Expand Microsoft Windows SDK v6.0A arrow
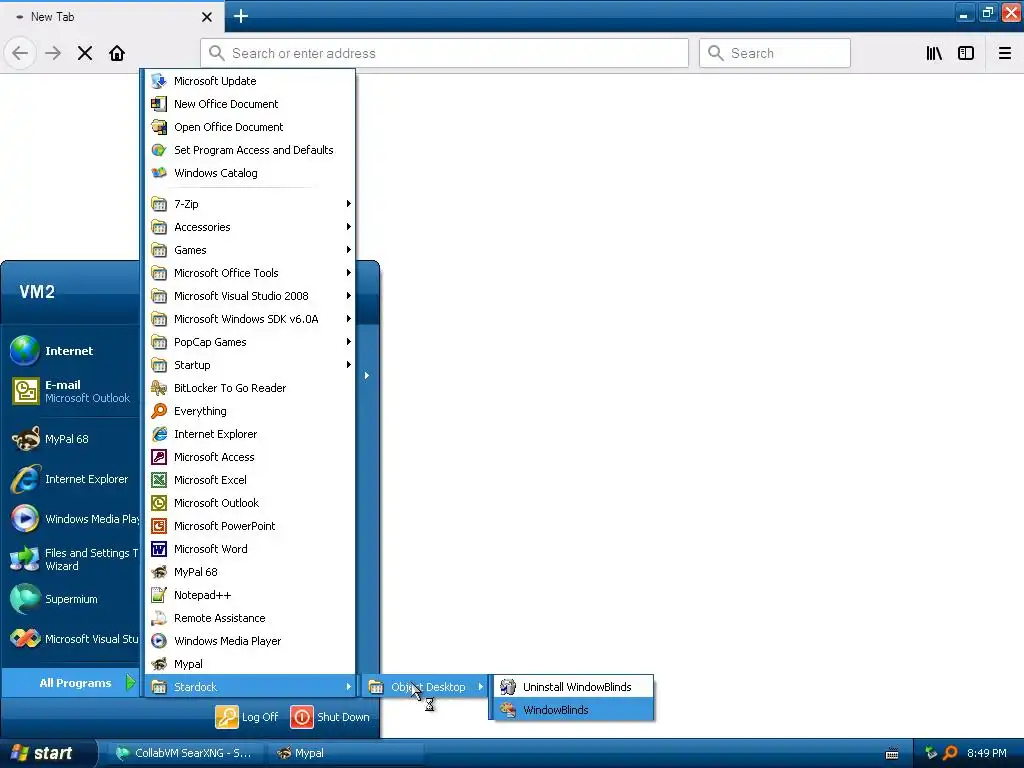 pos(349,319)
